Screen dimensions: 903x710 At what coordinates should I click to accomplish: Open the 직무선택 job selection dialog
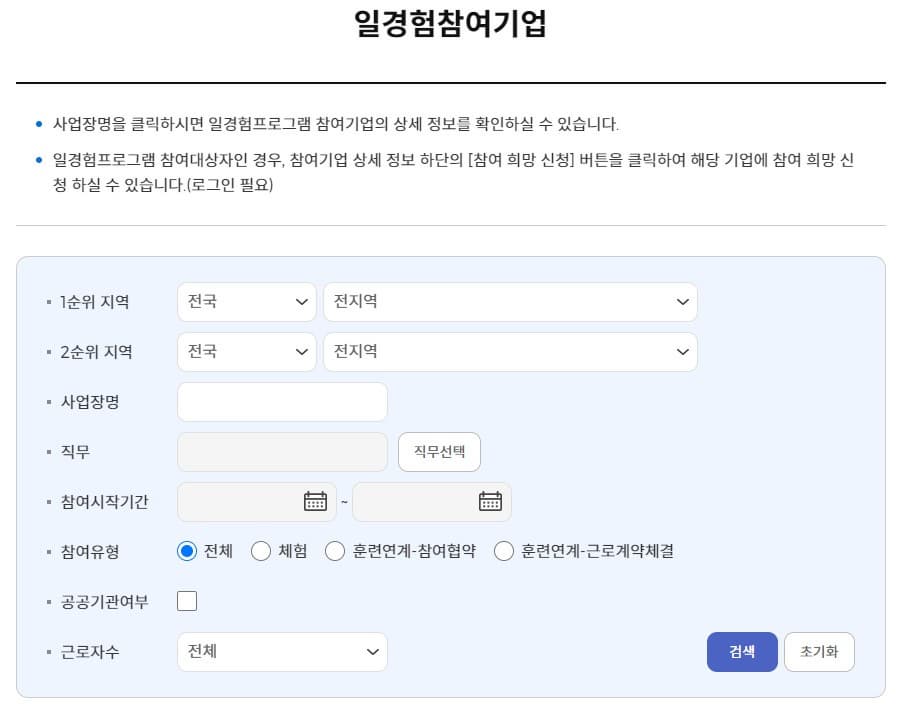tap(439, 451)
